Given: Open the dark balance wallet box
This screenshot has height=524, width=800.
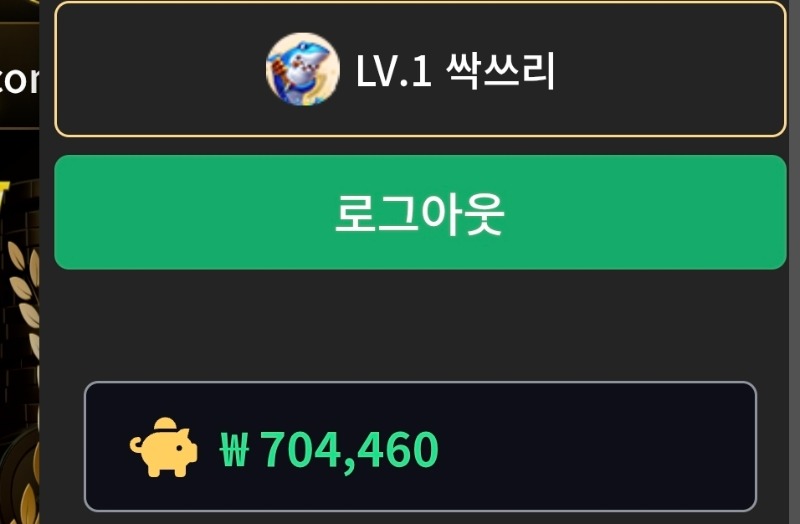Looking at the screenshot, I should click(420, 446).
